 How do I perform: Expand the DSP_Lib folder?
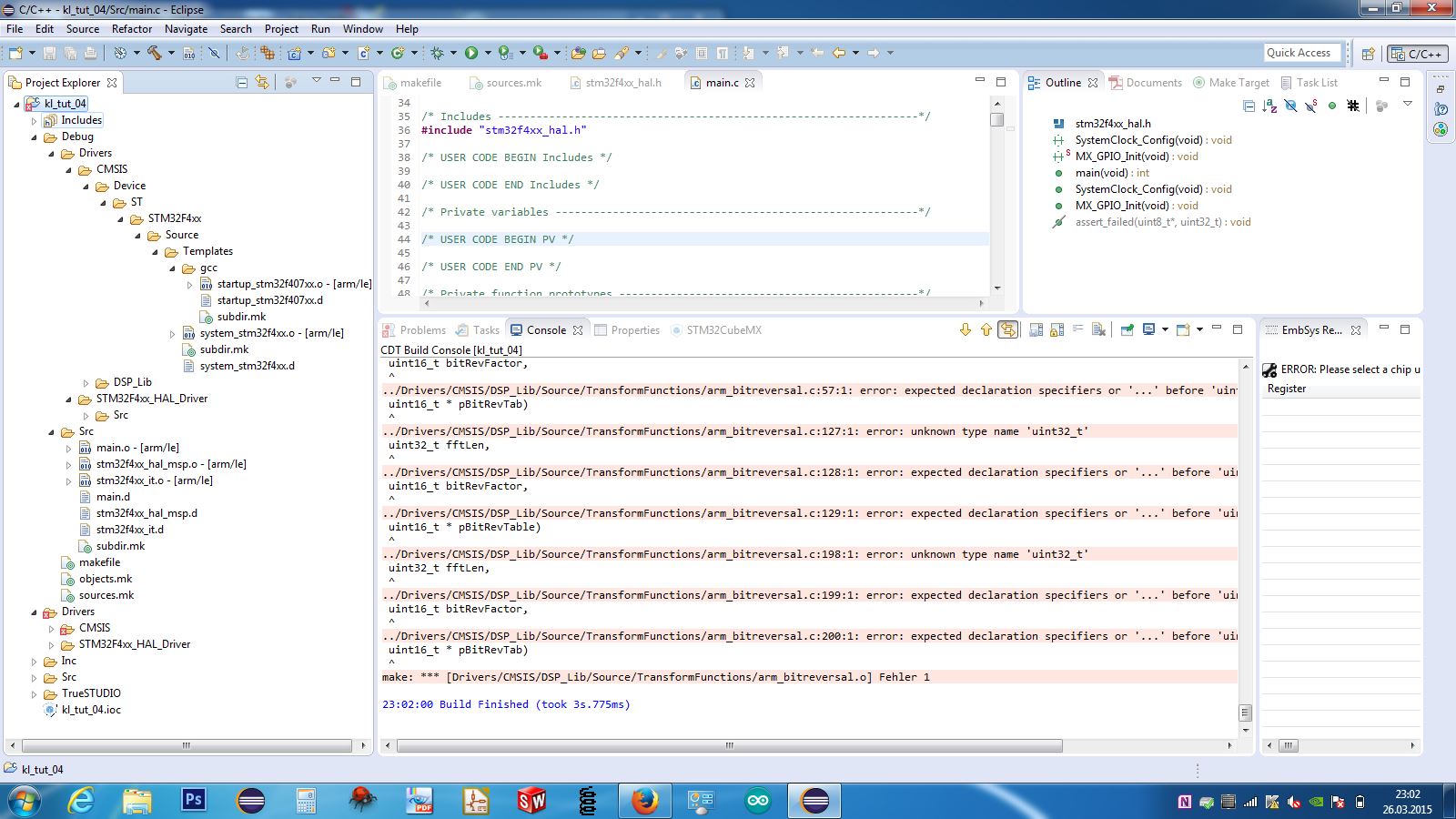[86, 382]
